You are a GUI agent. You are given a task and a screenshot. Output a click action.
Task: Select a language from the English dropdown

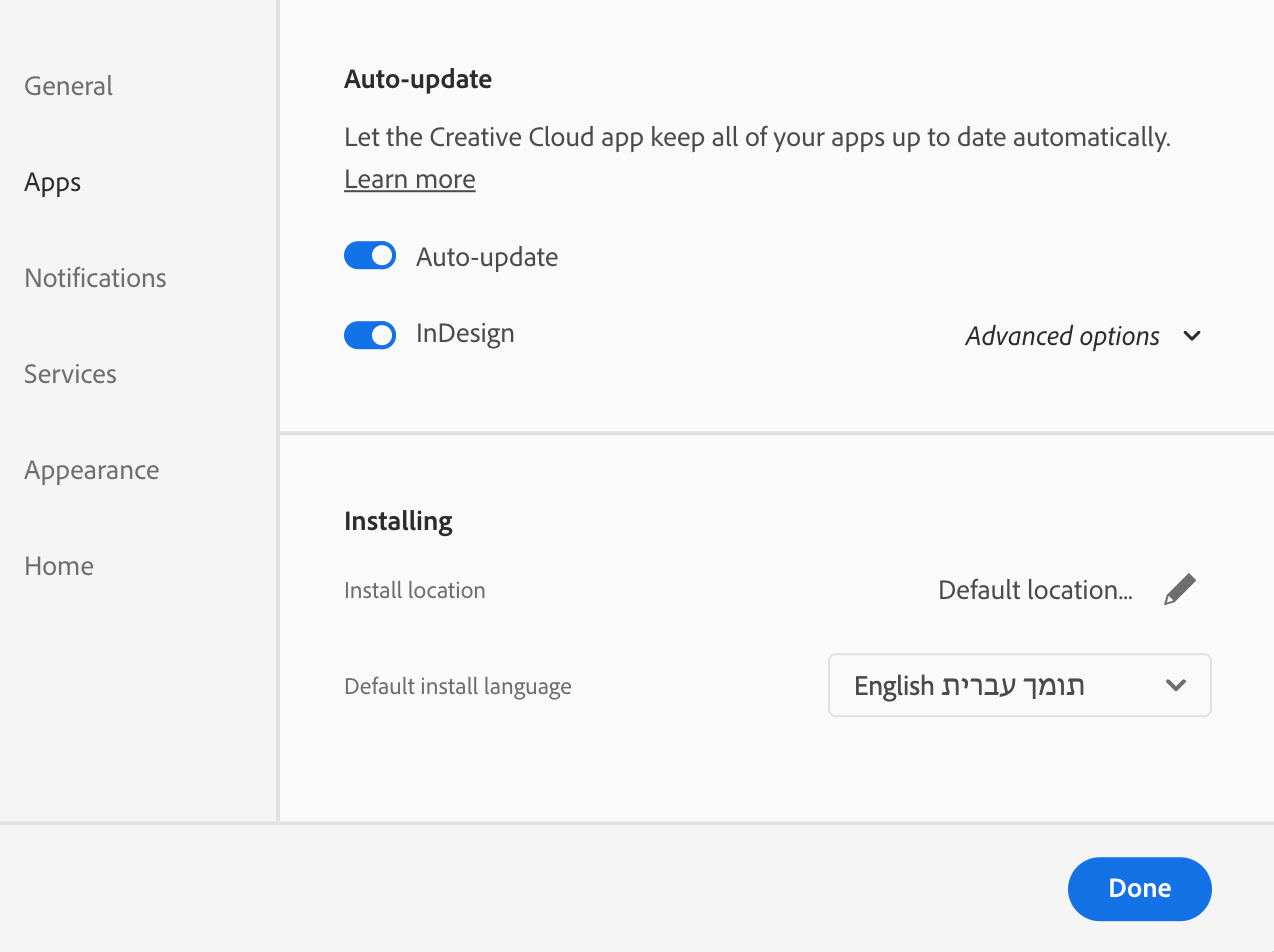tap(1019, 685)
